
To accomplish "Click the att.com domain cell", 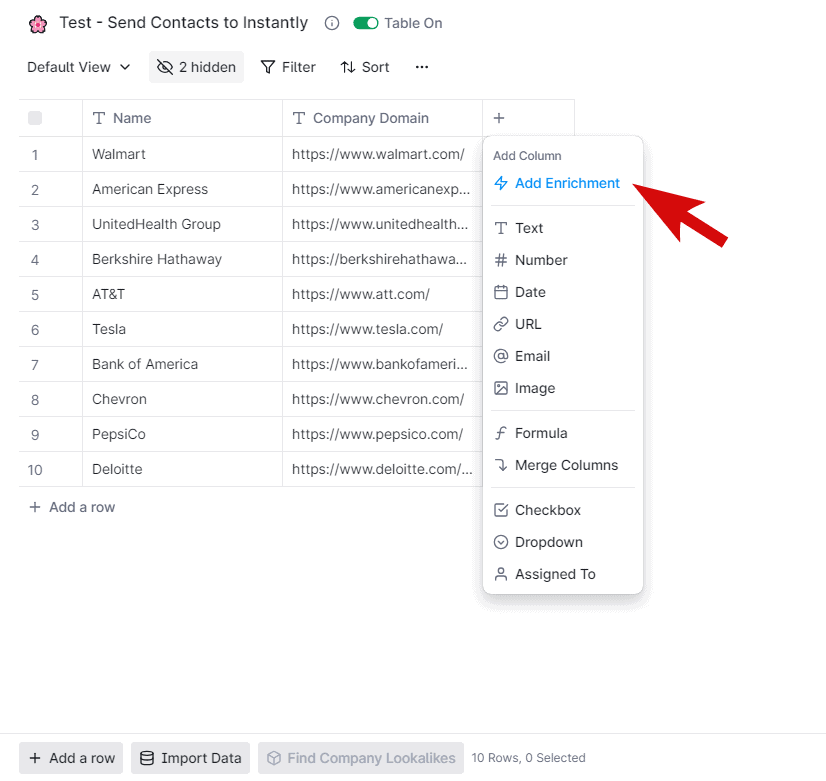I will point(382,294).
